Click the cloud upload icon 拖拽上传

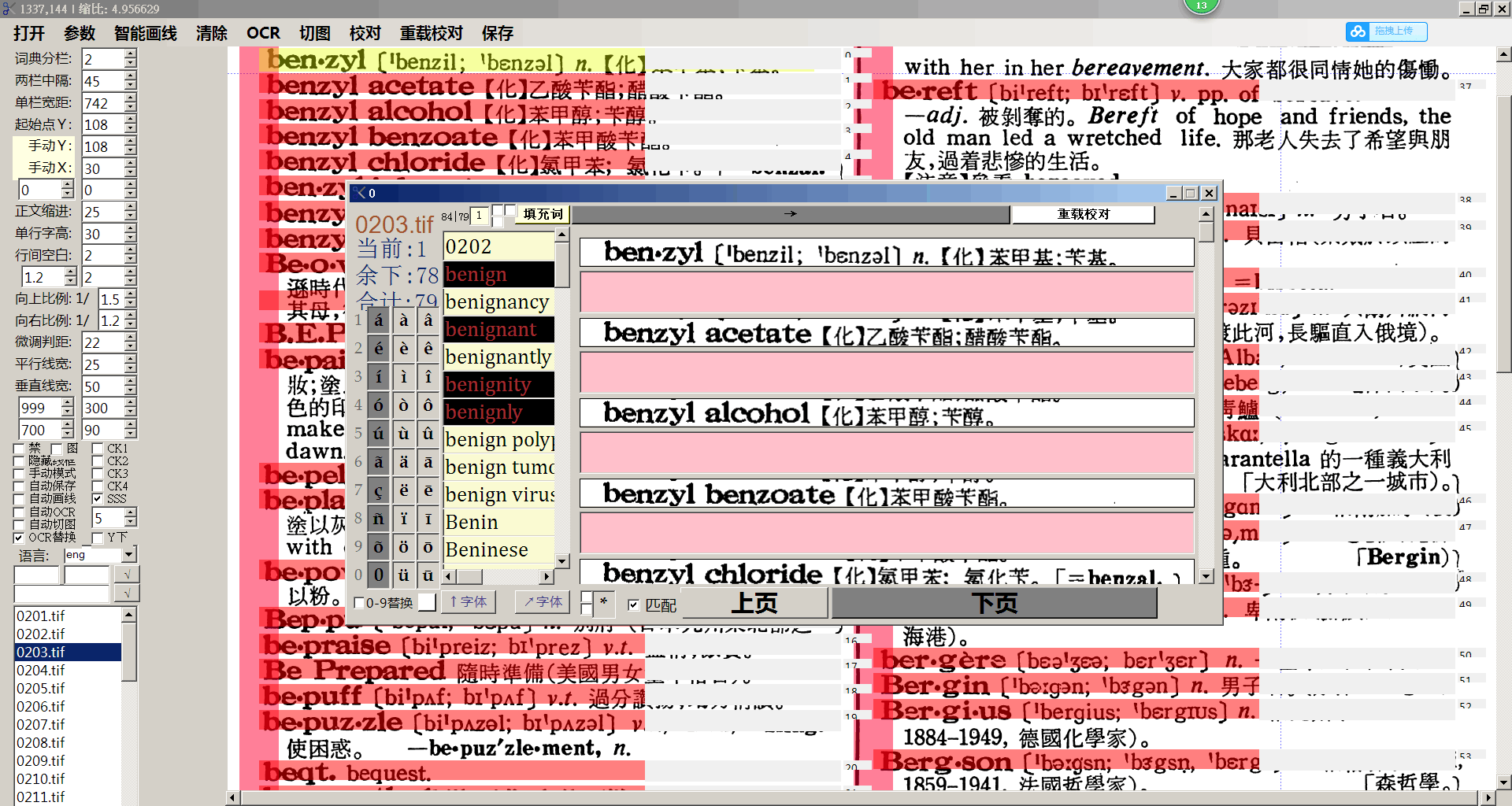point(1387,31)
